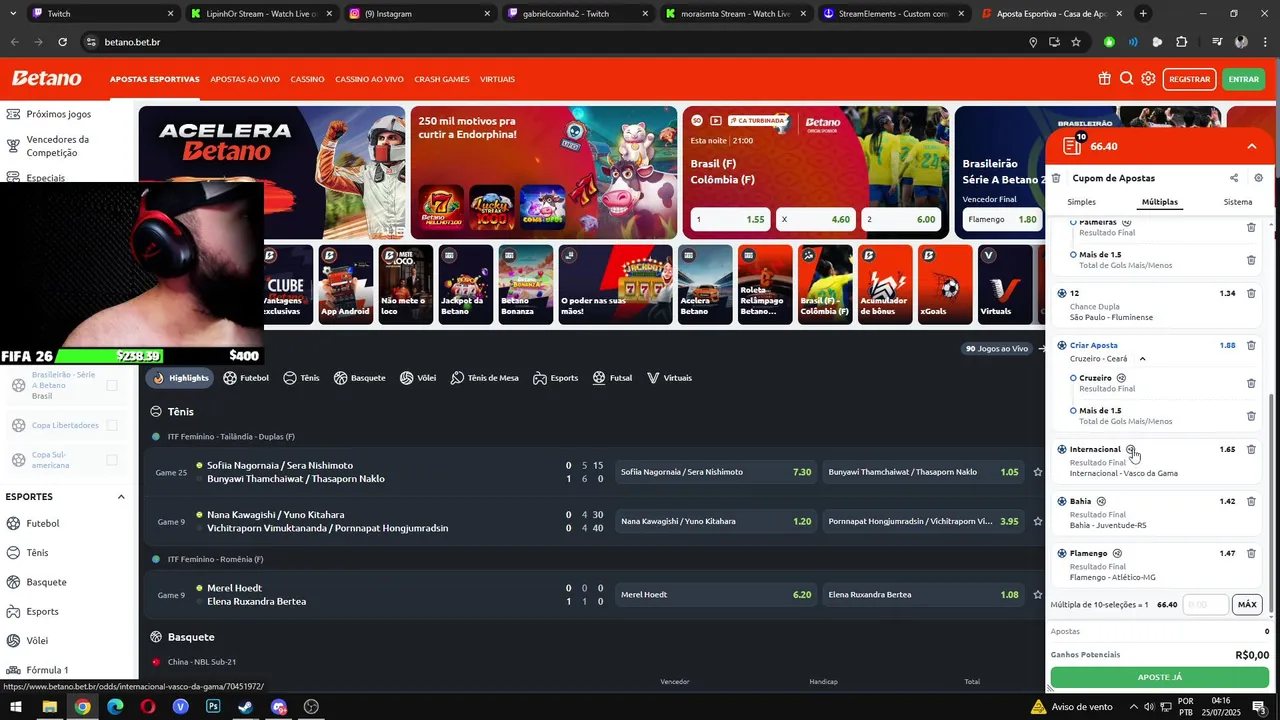Delete all bets with trash icon beside Cupom de Apostas
The image size is (1280, 720).
pyautogui.click(x=1055, y=178)
